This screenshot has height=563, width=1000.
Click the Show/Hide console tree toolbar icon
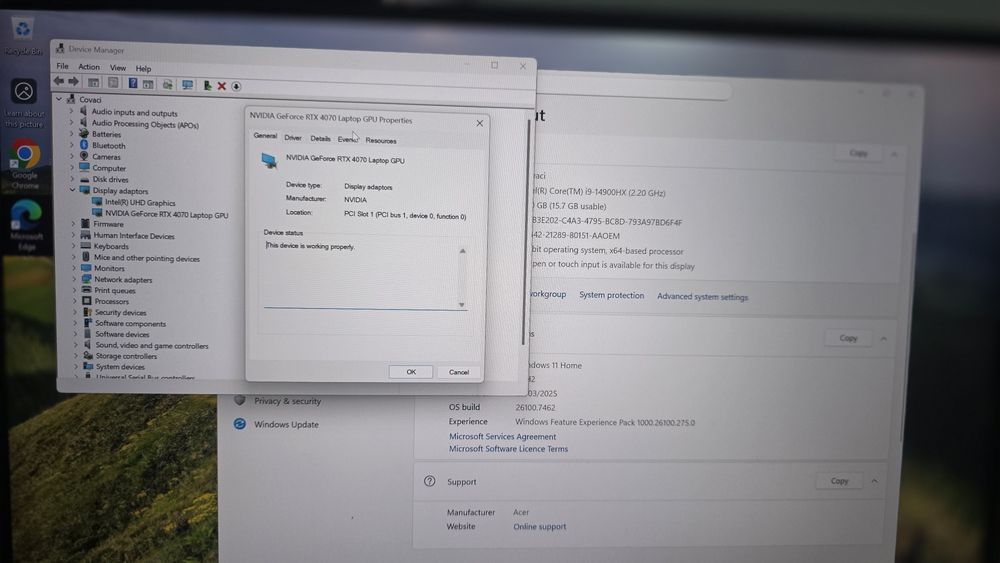pyautogui.click(x=94, y=82)
